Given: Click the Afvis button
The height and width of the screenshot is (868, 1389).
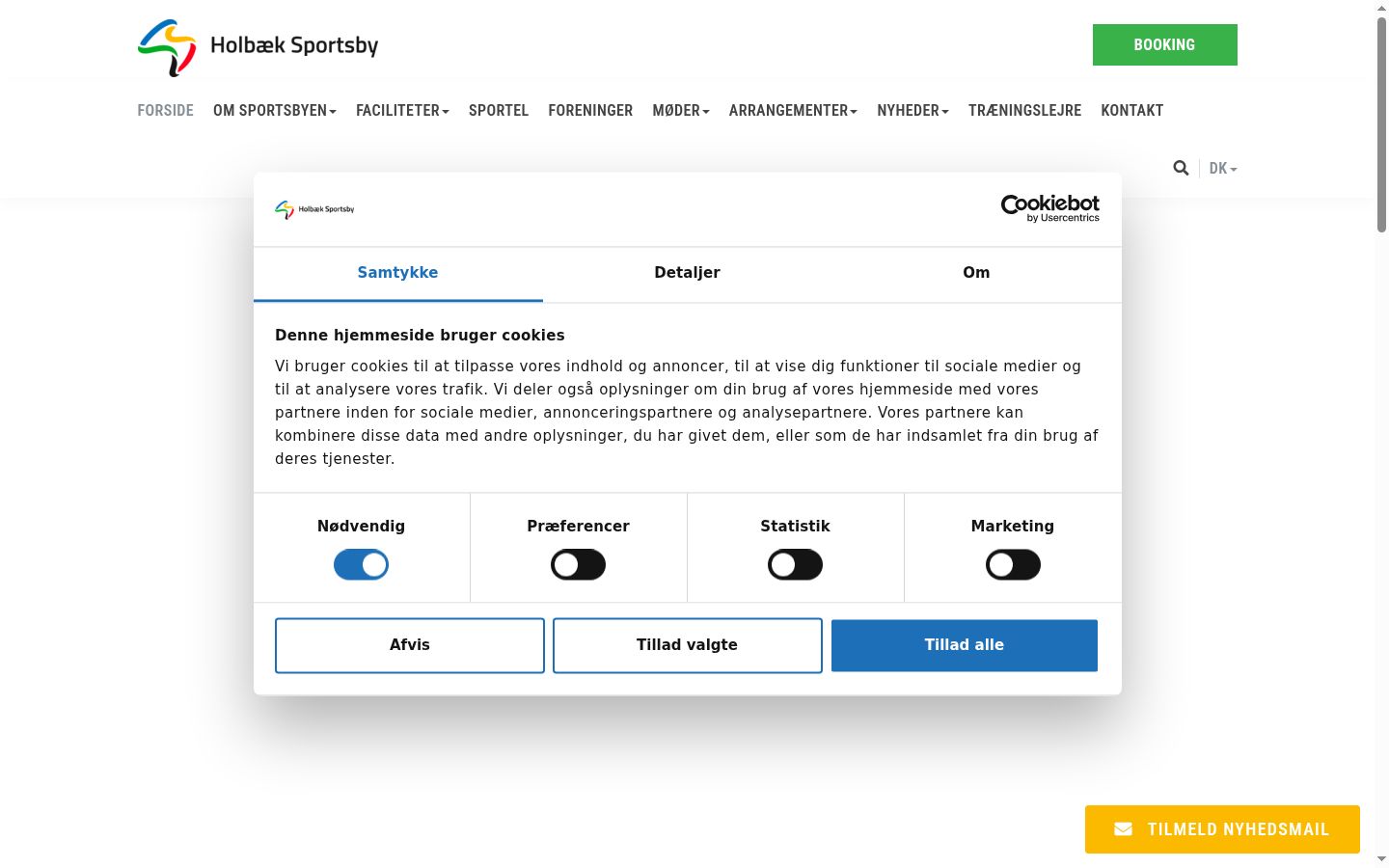Looking at the screenshot, I should click(410, 645).
